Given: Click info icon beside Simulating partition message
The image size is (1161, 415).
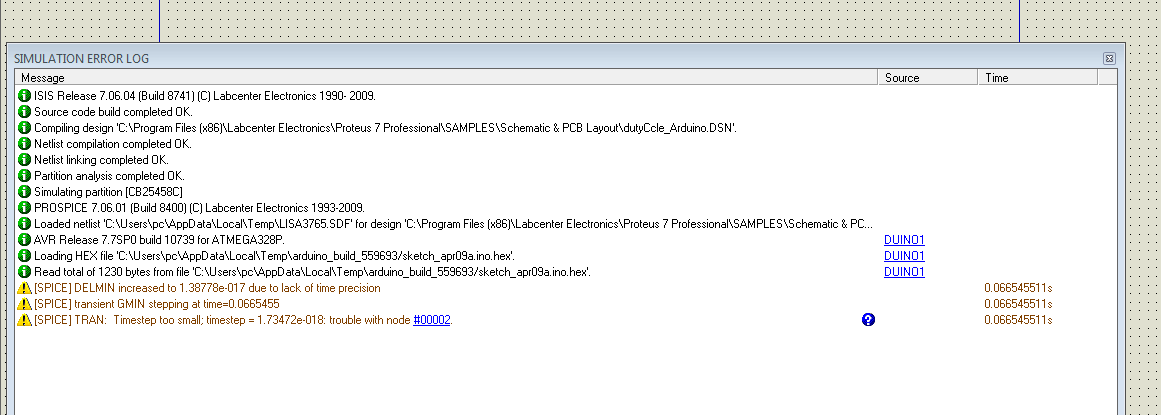Looking at the screenshot, I should 24,192.
